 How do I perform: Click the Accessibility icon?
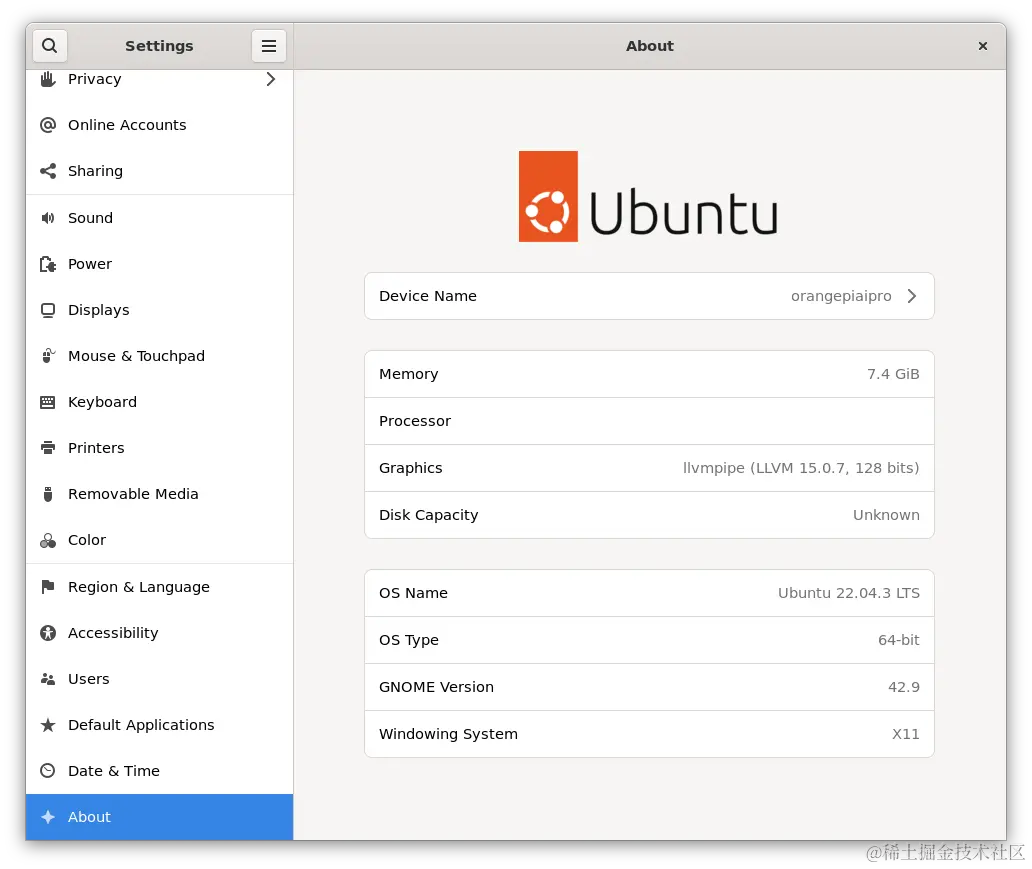point(47,633)
